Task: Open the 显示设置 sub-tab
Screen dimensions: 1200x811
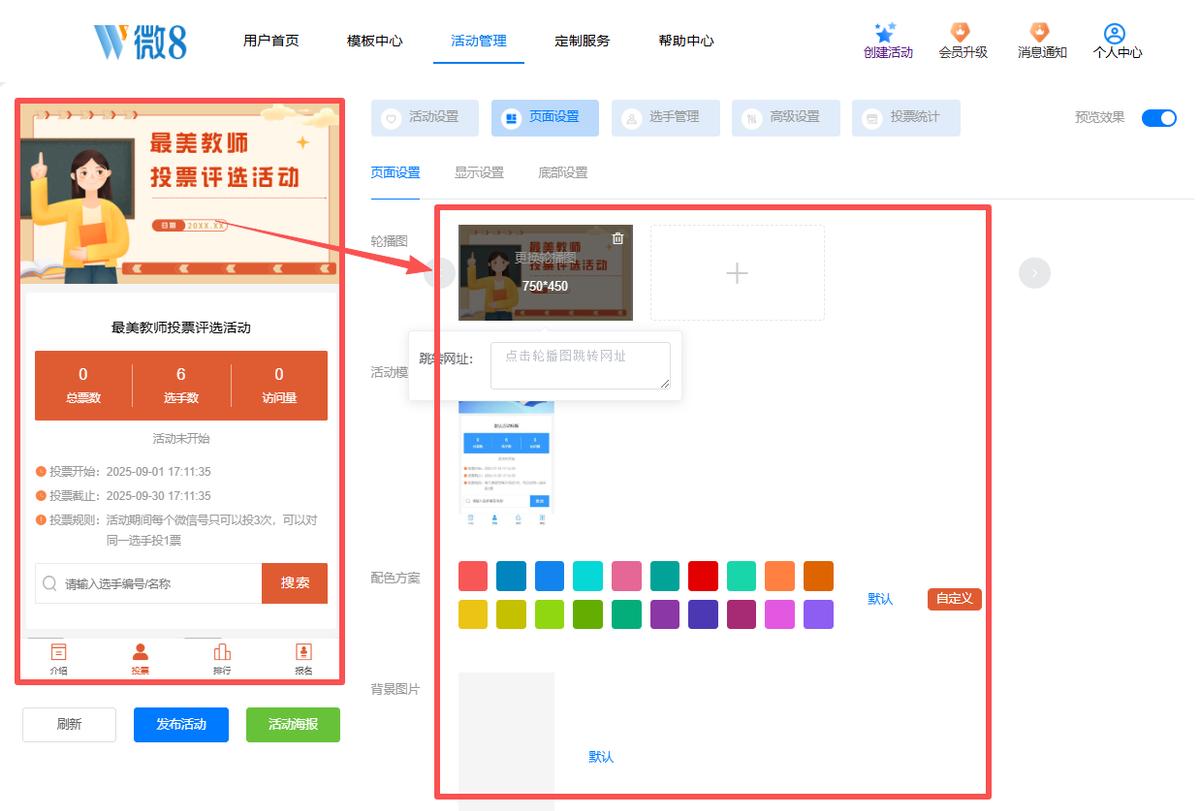Action: (x=479, y=172)
